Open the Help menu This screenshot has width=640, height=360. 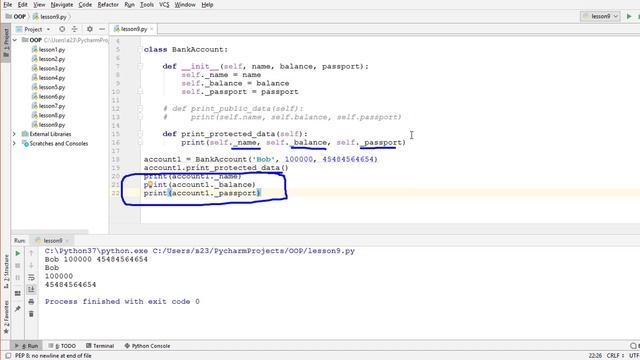click(207, 5)
